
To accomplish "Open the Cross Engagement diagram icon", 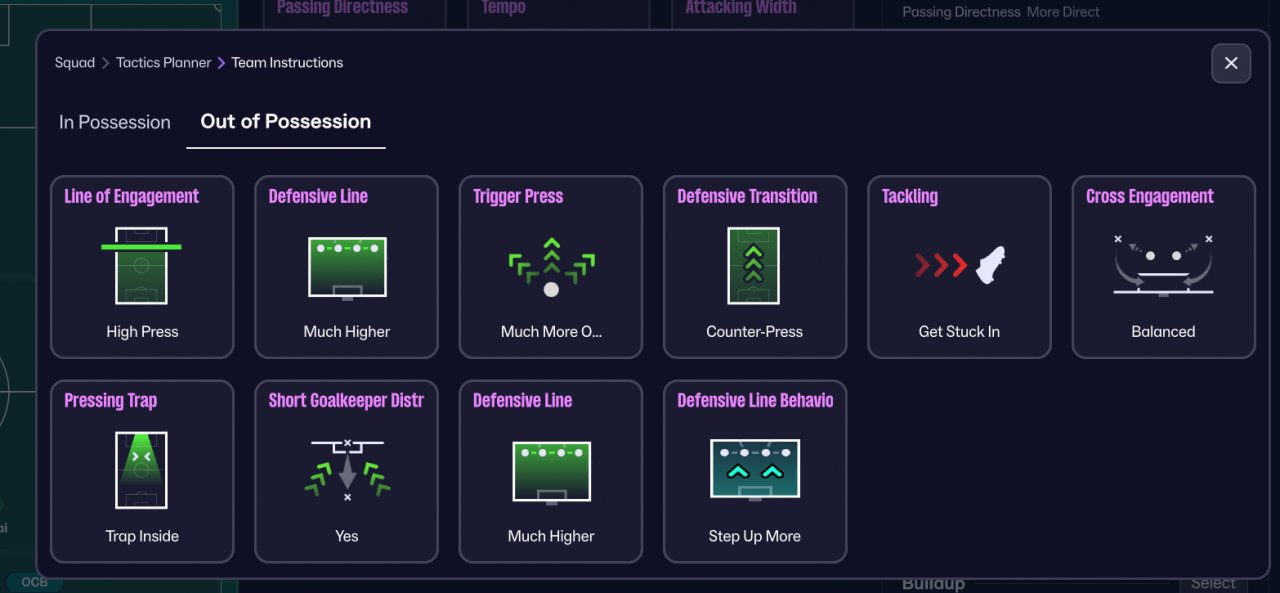I will (x=1163, y=265).
